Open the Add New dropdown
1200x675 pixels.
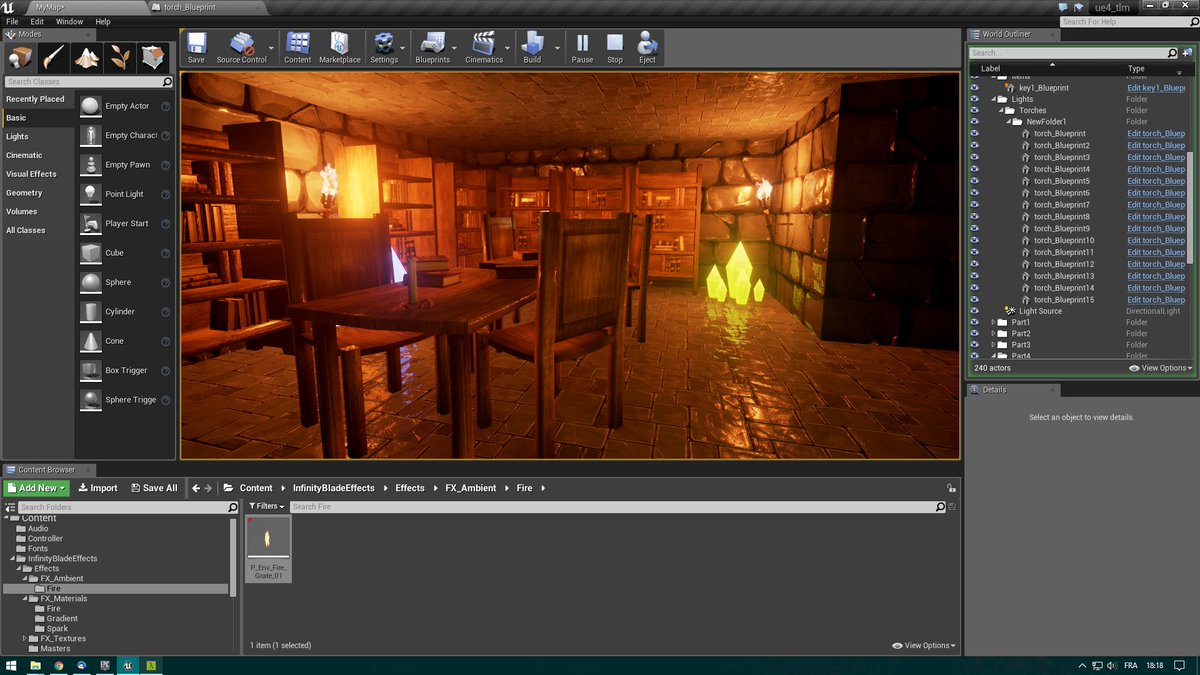(36, 488)
